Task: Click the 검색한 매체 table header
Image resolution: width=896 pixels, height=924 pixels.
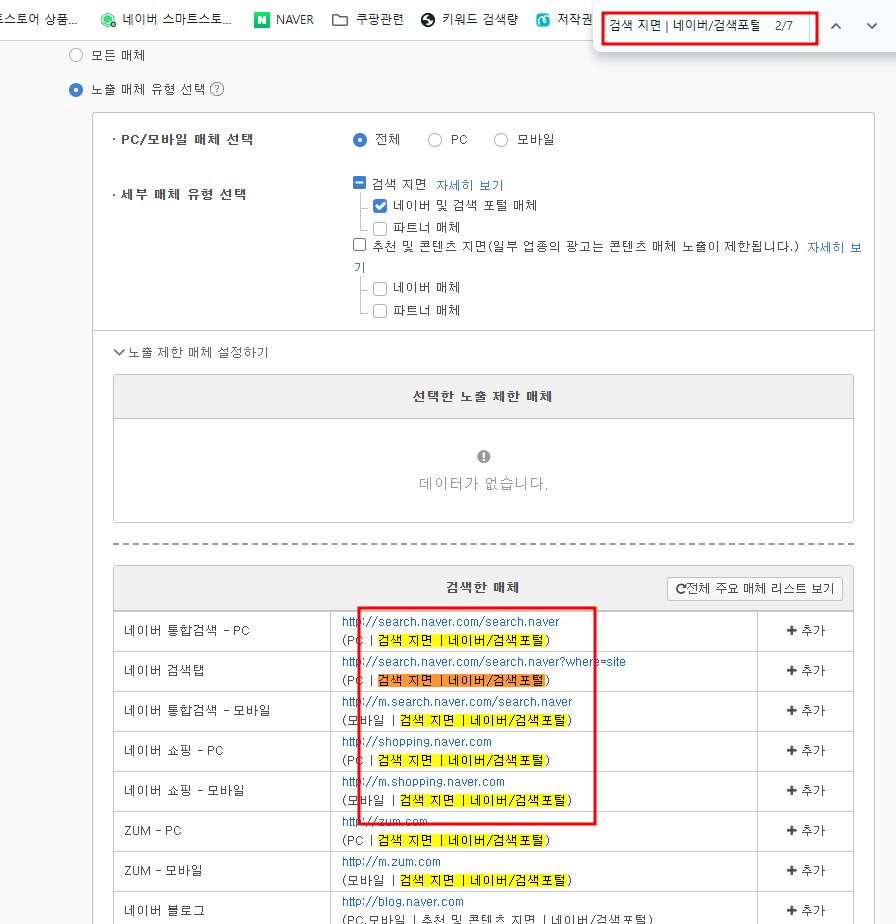Action: point(483,588)
